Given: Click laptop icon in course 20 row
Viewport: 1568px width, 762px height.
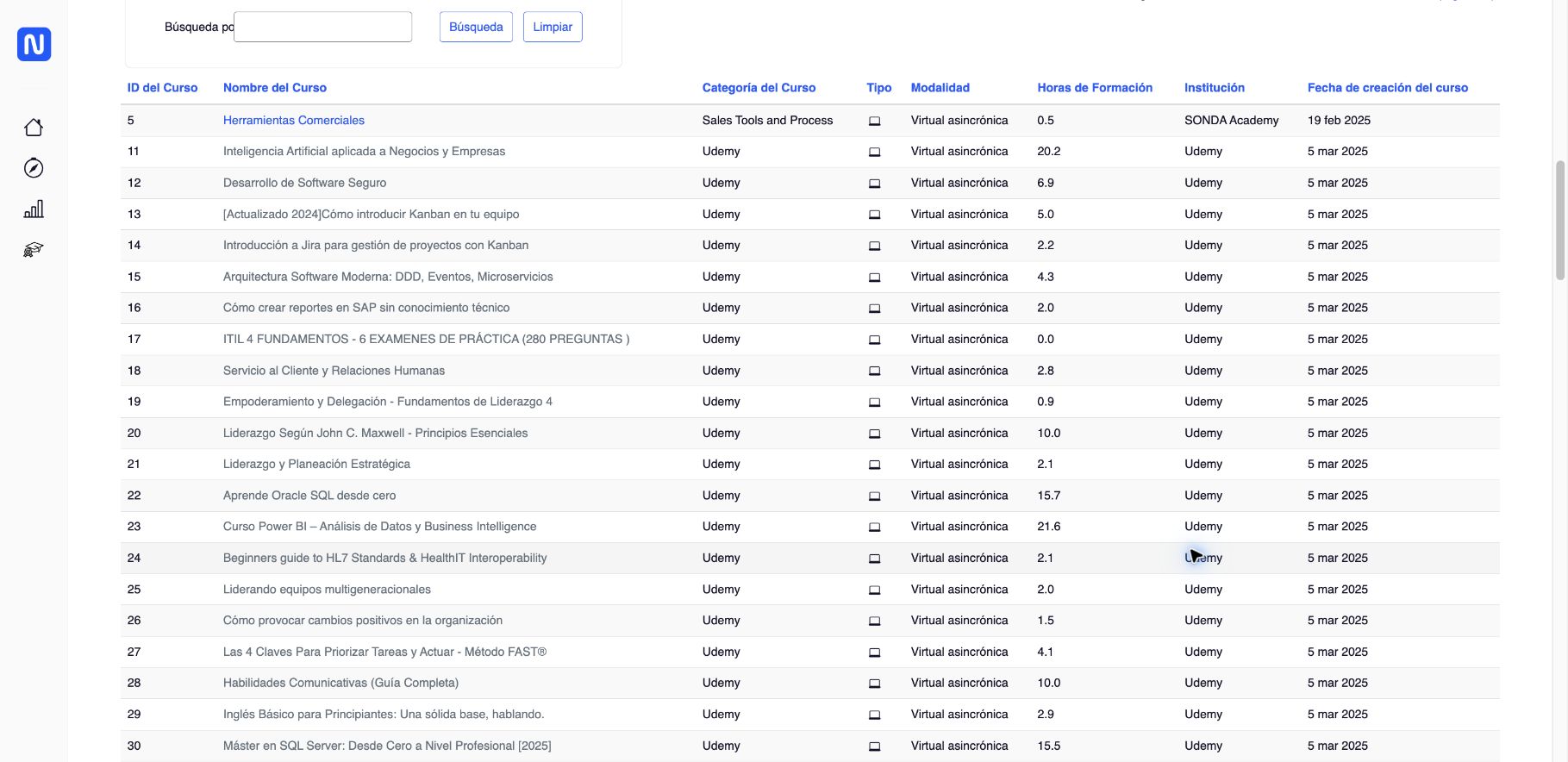Looking at the screenshot, I should coord(874,434).
